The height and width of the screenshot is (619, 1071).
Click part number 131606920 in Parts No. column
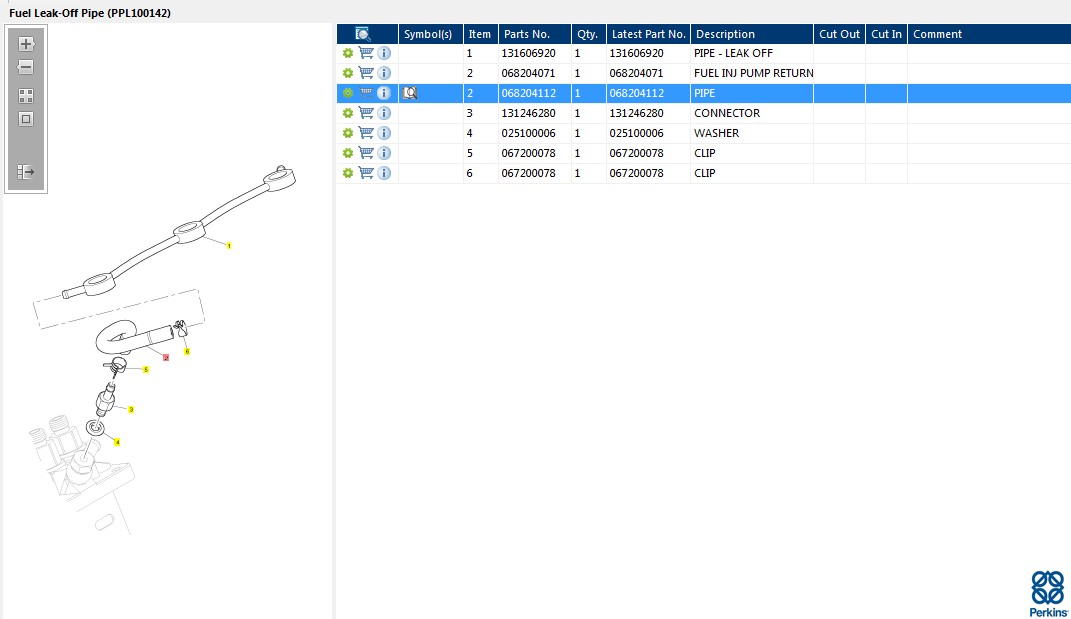[528, 53]
